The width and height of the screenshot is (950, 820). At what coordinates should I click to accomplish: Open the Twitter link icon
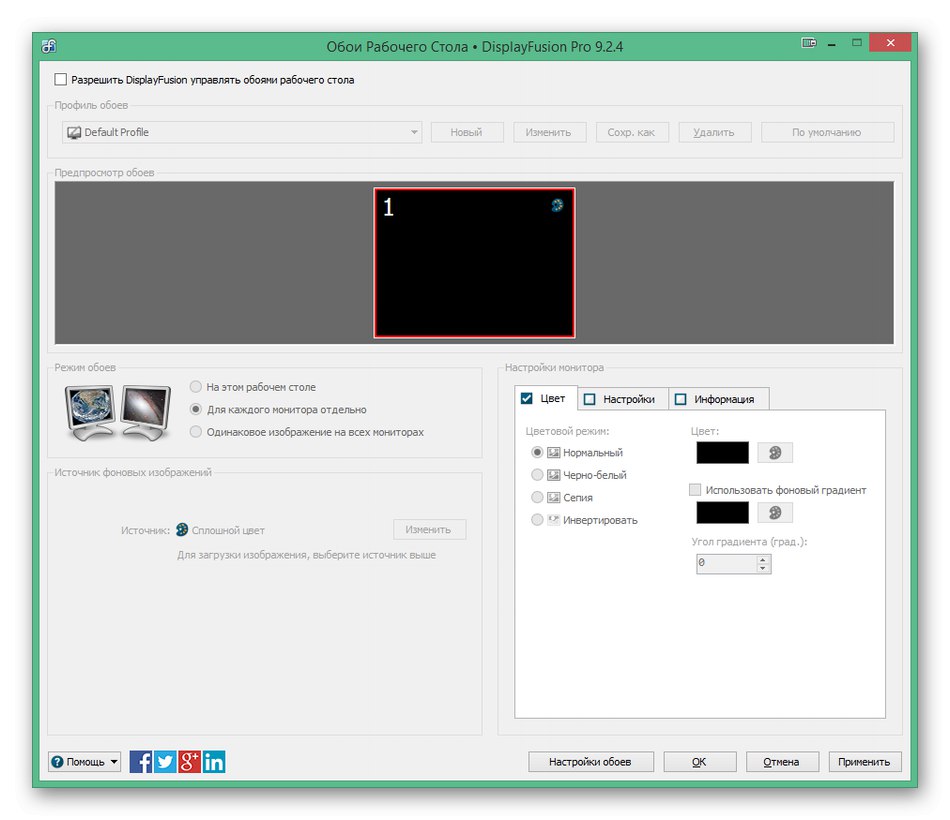point(165,761)
